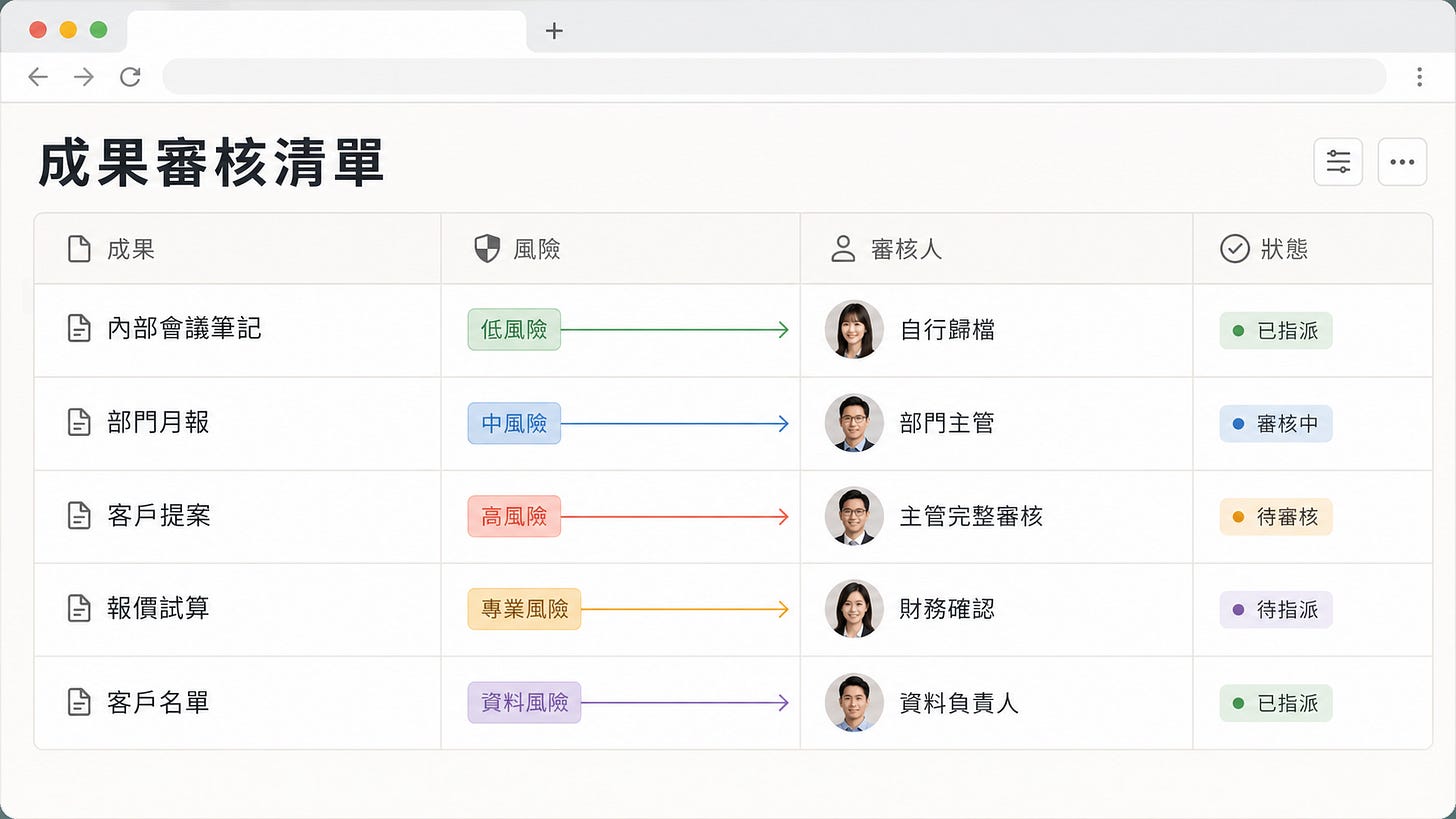Click the green maximize window button

click(x=98, y=29)
